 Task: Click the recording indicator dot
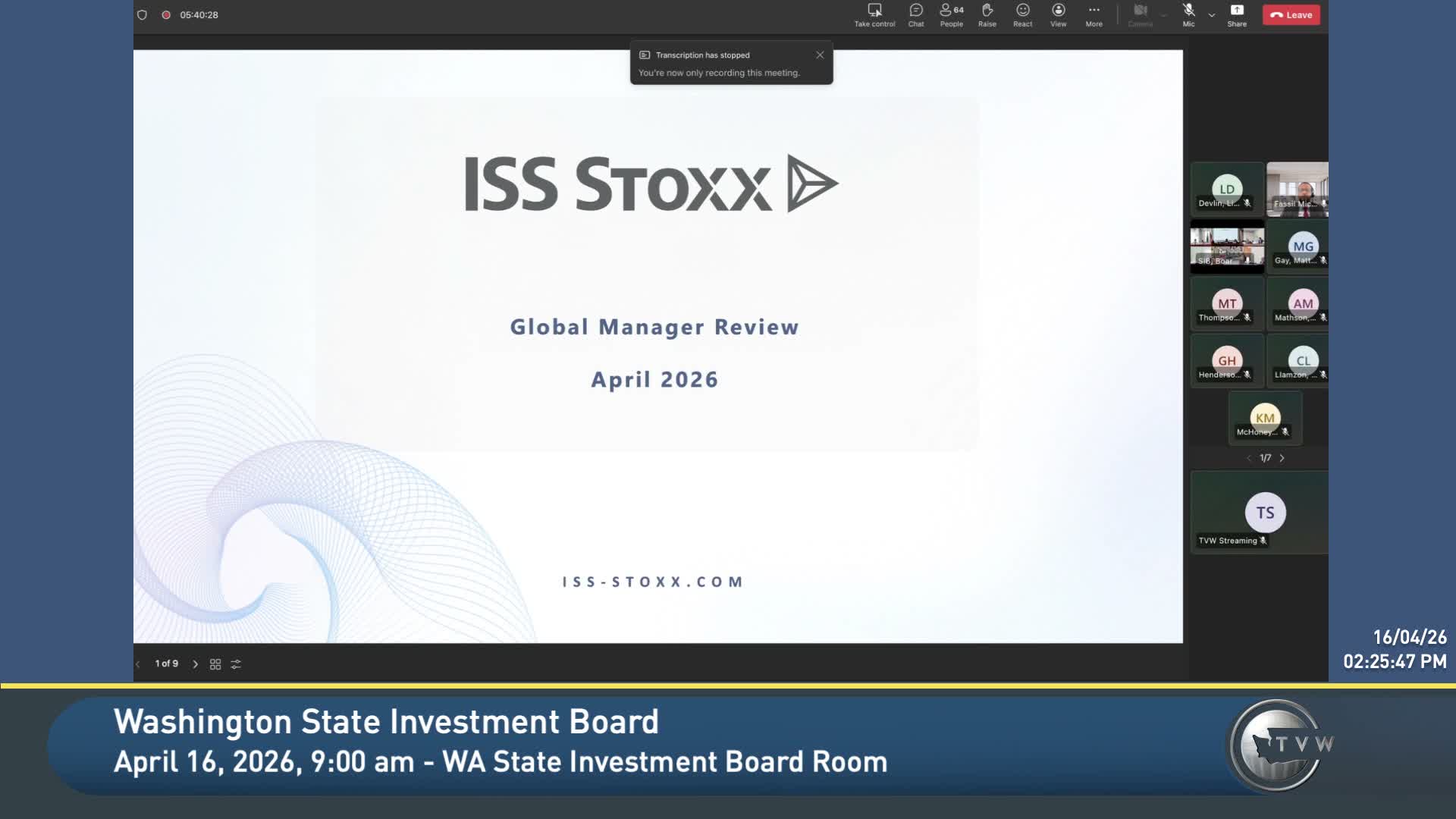click(165, 15)
